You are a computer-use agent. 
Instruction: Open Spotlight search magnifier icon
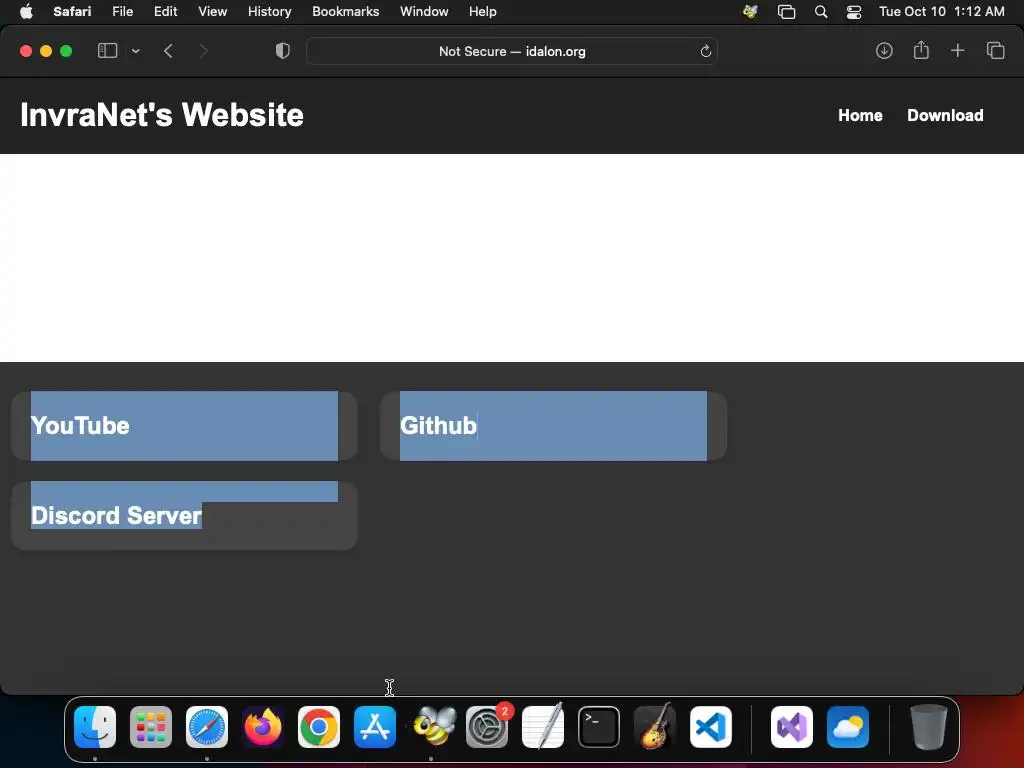coord(821,12)
